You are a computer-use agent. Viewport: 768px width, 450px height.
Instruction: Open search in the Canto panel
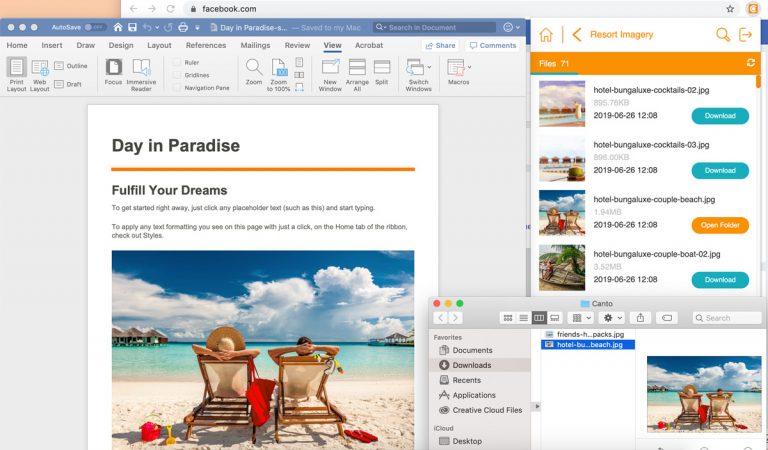tap(722, 35)
